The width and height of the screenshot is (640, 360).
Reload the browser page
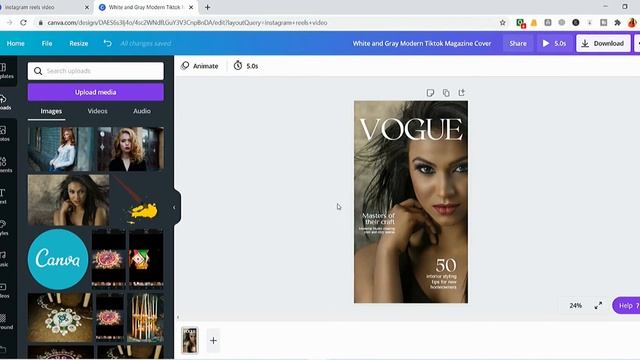(23, 23)
